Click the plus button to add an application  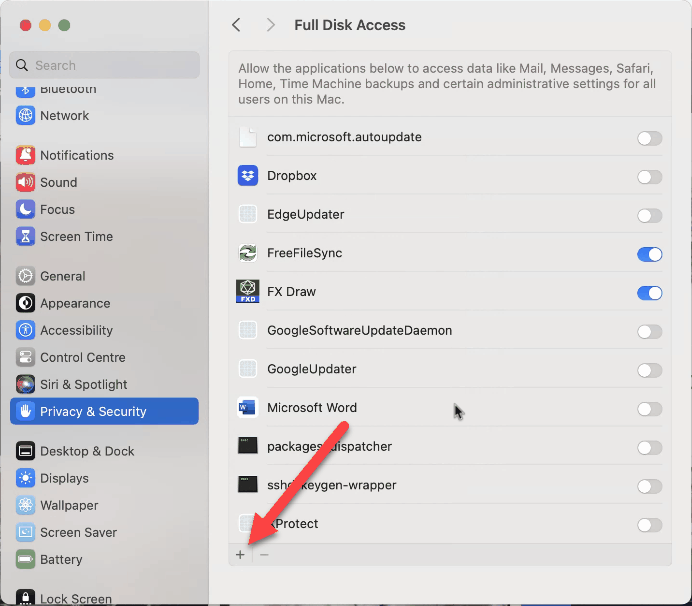[240, 555]
